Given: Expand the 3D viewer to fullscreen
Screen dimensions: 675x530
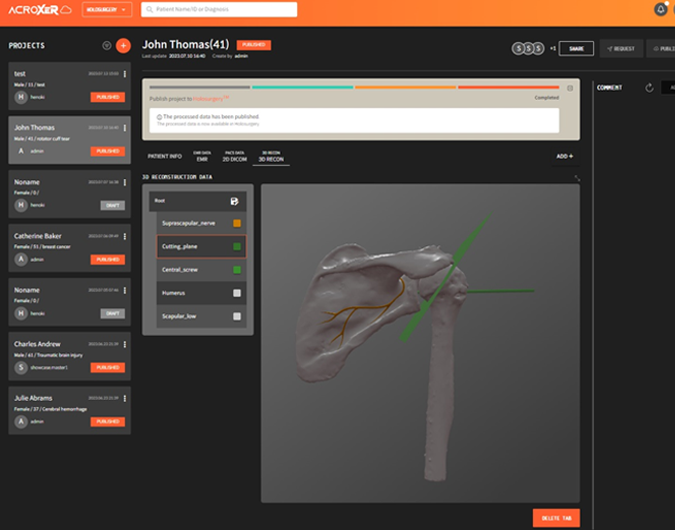Looking at the screenshot, I should (x=576, y=178).
